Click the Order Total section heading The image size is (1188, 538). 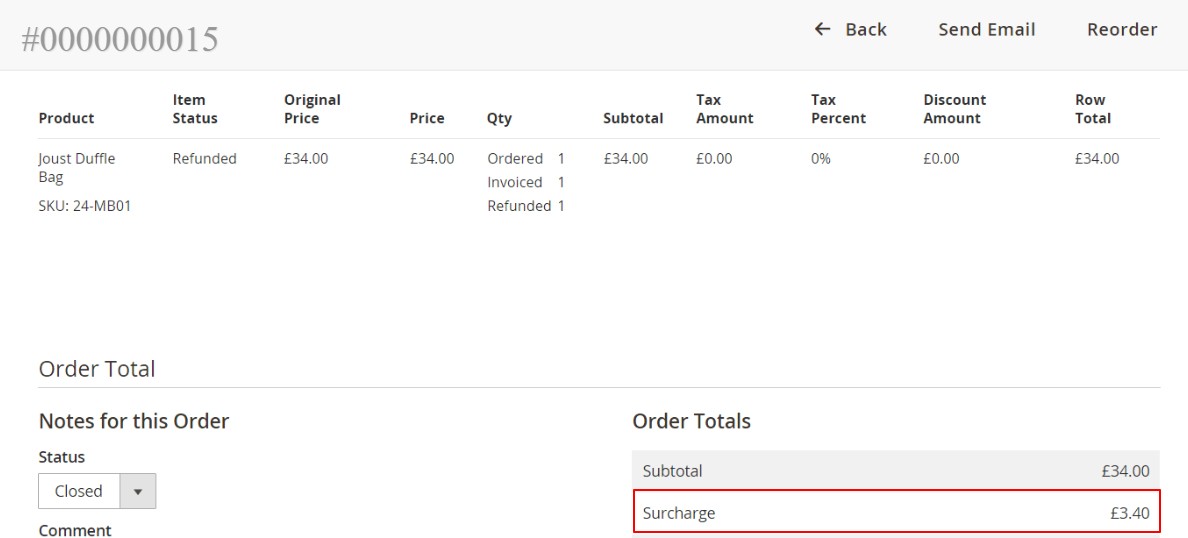[97, 369]
